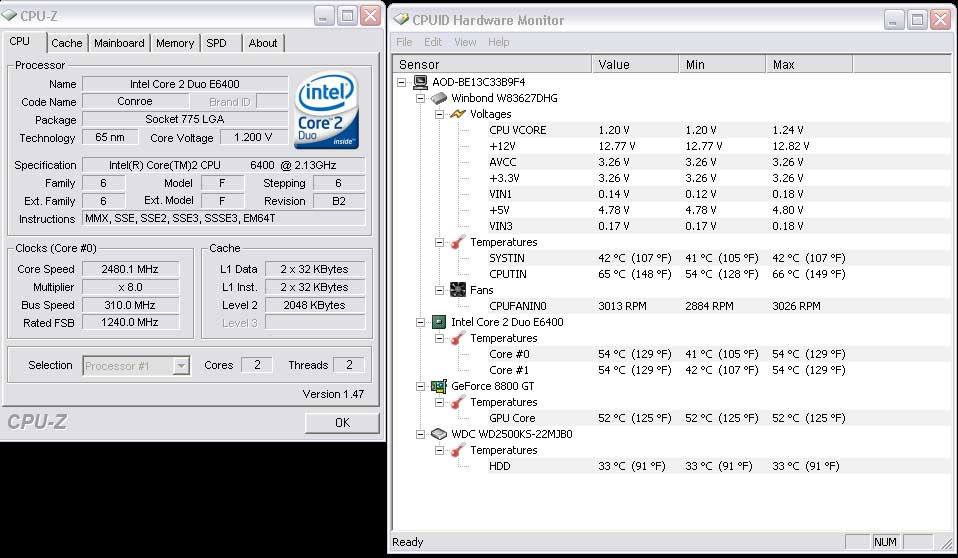The width and height of the screenshot is (958, 558).
Task: Collapse the AOD-BE13C33B9F4 root node
Action: tap(401, 82)
